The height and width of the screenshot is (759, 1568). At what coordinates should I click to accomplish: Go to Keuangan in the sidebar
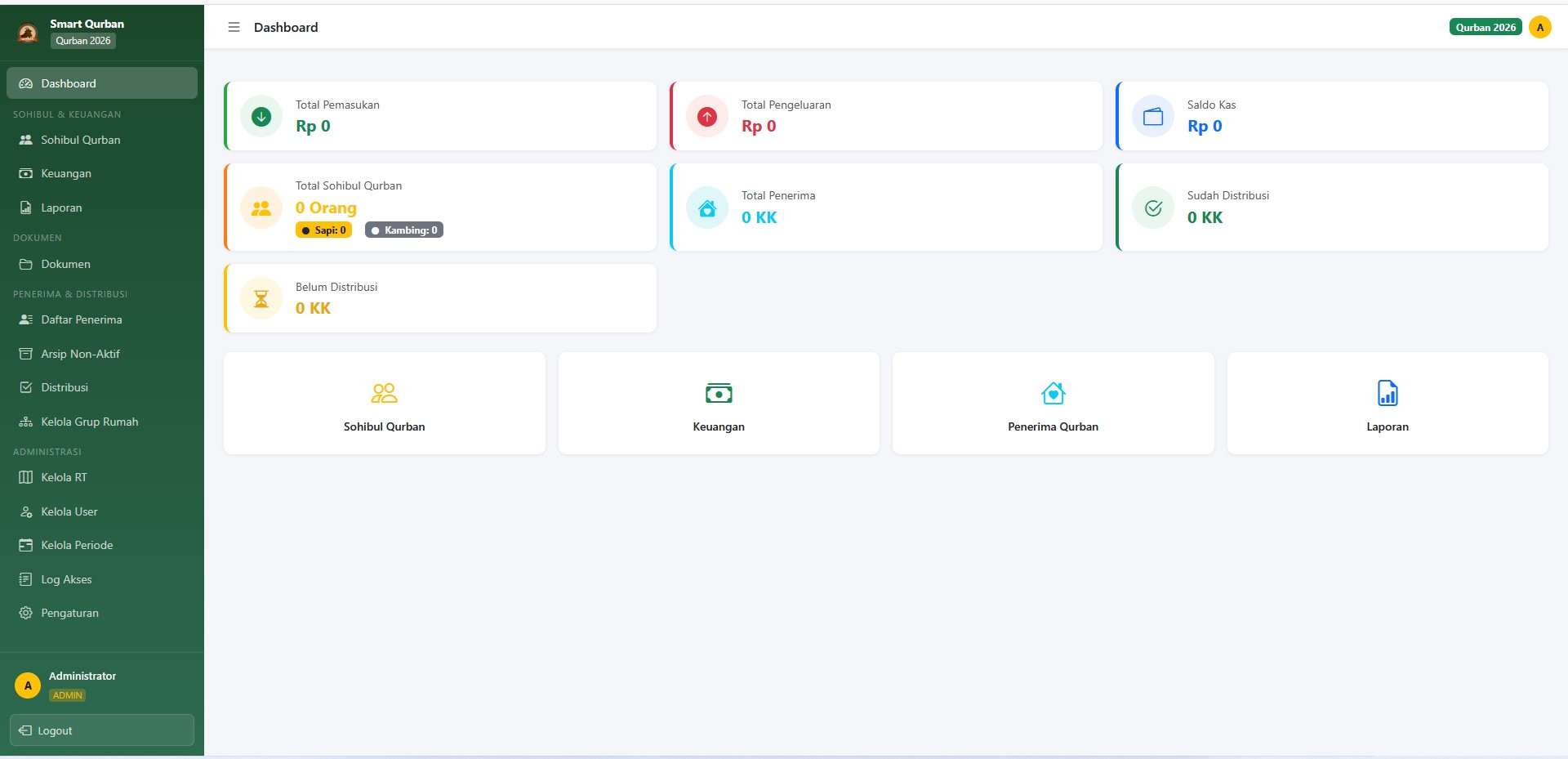102,173
